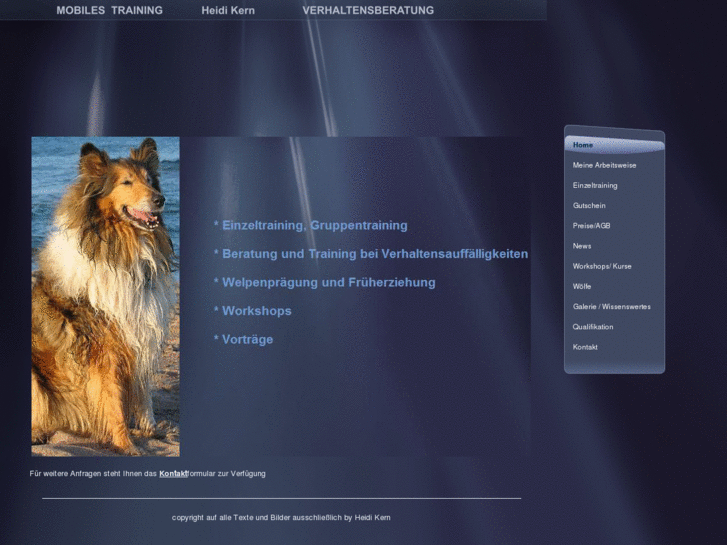Click the Vorträge bullet text
The width and height of the screenshot is (727, 545).
point(243,340)
